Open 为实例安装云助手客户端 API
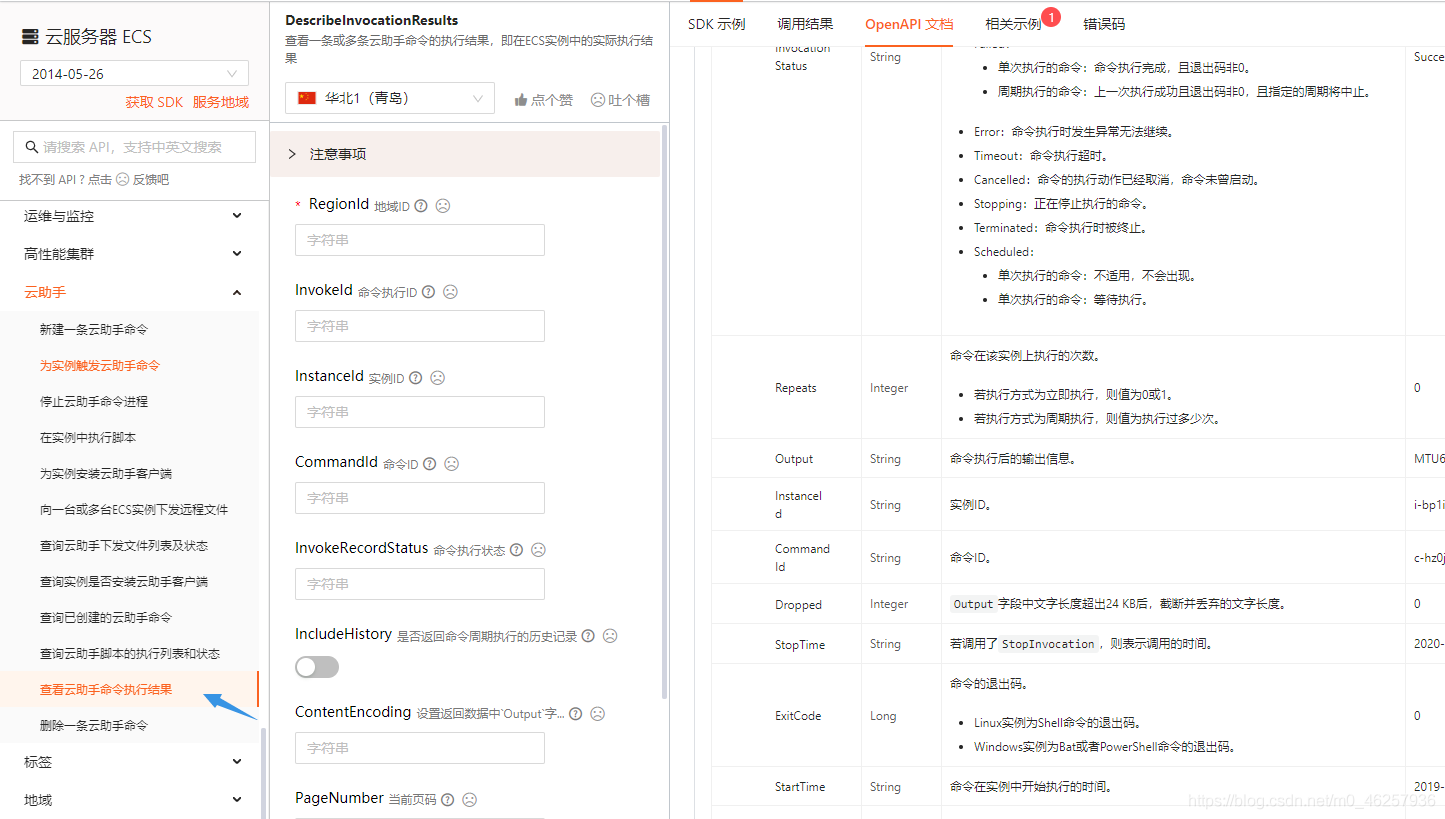This screenshot has height=819, width=1445. pos(106,473)
